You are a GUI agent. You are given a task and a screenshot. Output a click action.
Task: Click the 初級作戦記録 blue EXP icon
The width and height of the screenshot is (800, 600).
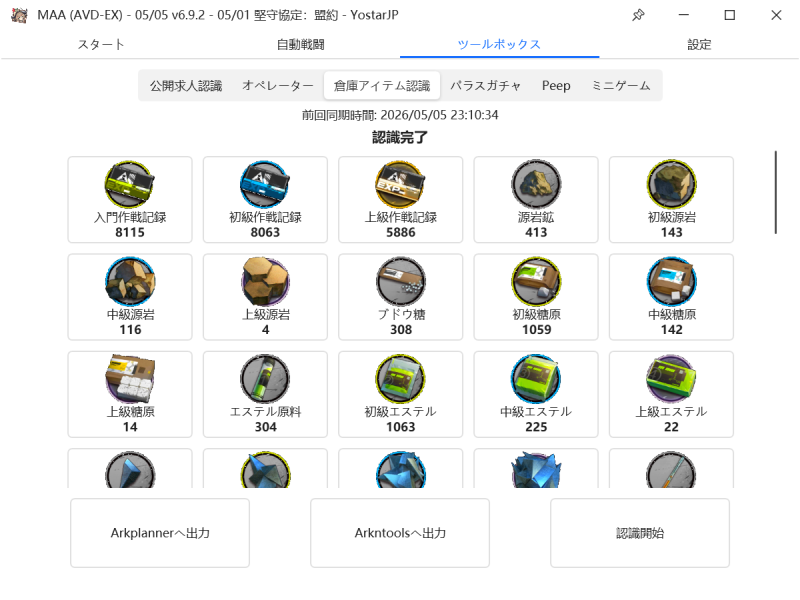pyautogui.click(x=265, y=184)
